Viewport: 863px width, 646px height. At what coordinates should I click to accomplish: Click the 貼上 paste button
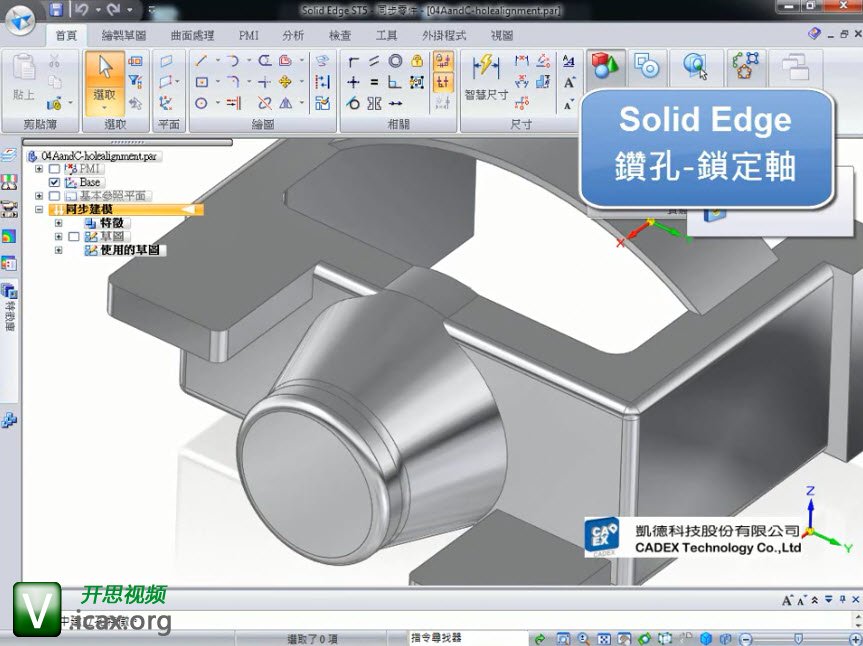click(x=24, y=77)
